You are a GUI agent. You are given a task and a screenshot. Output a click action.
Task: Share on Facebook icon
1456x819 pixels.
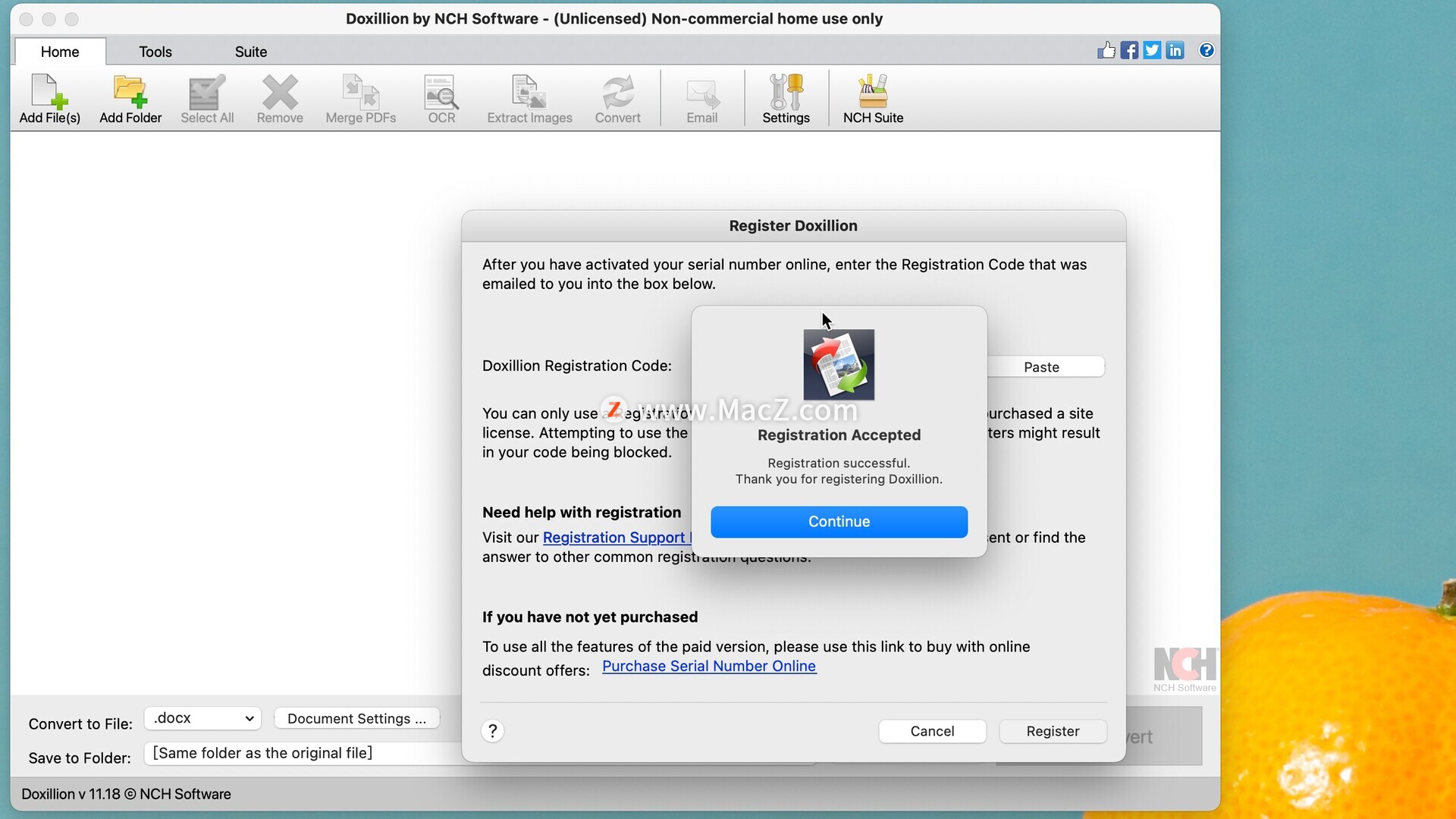pos(1129,50)
